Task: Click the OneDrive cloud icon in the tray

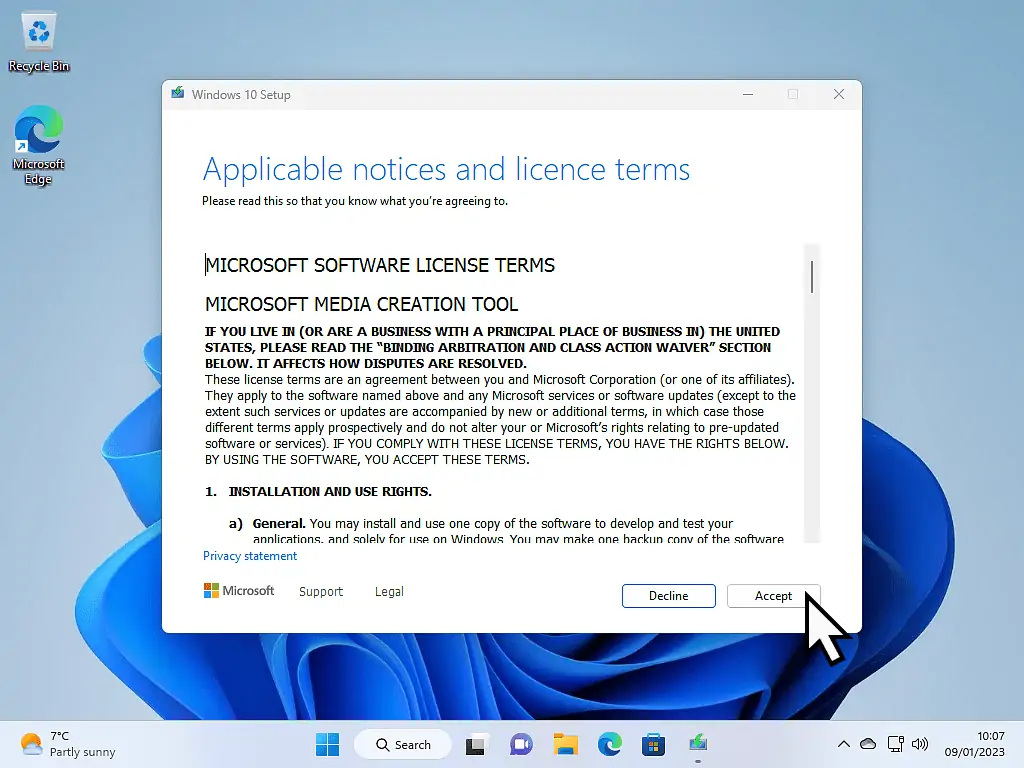Action: [868, 744]
